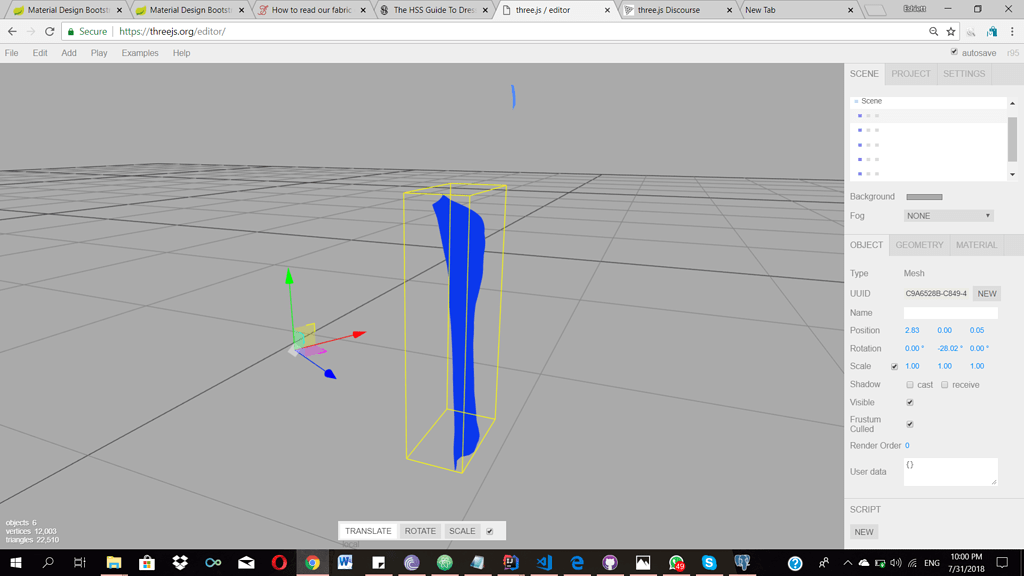The height and width of the screenshot is (576, 1024).
Task: Open the Fog dropdown set to NONE
Action: click(948, 215)
